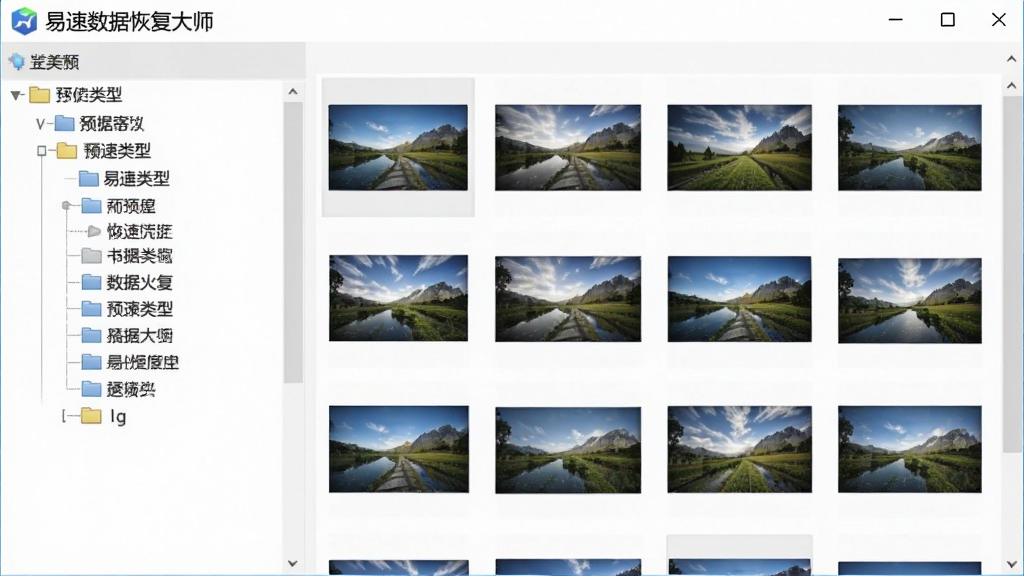Select the first thumbnail in the third row
Viewport: 1024px width, 576px height.
pos(399,449)
